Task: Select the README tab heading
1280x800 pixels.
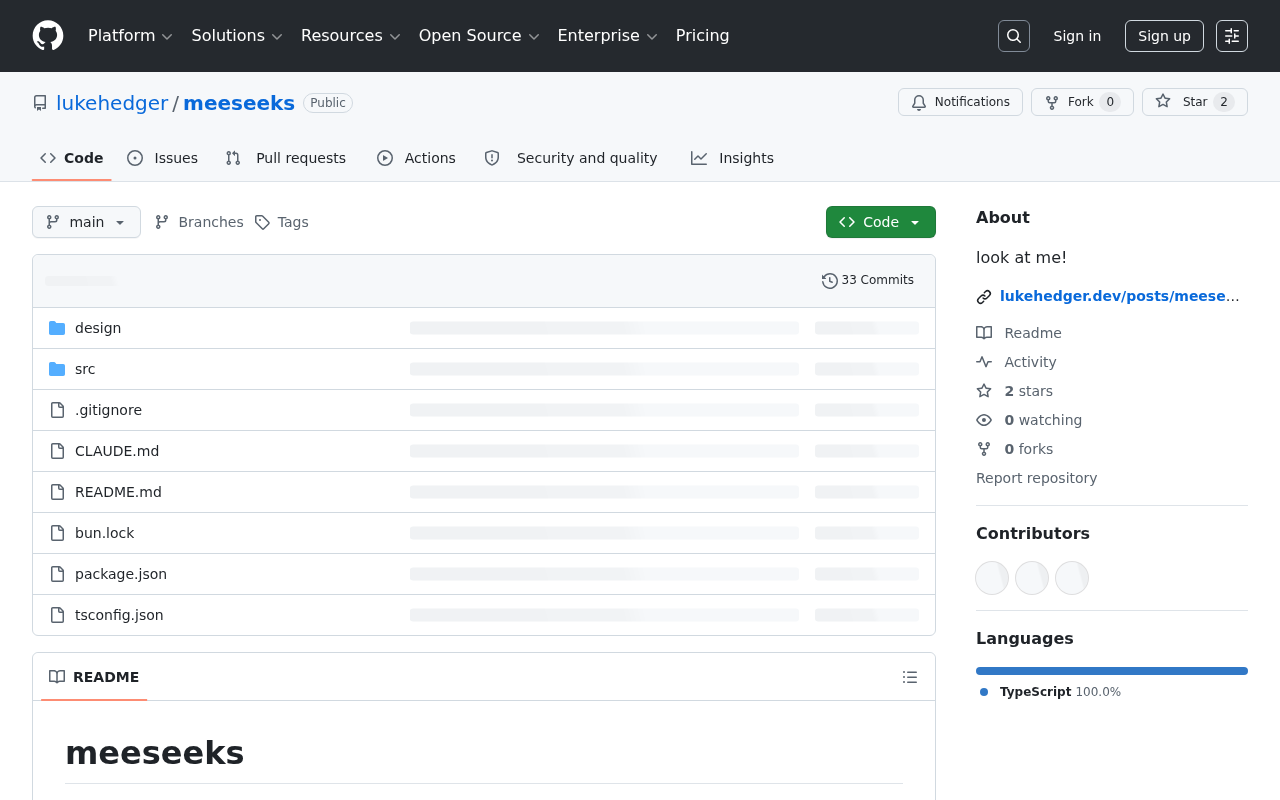Action: 94,677
